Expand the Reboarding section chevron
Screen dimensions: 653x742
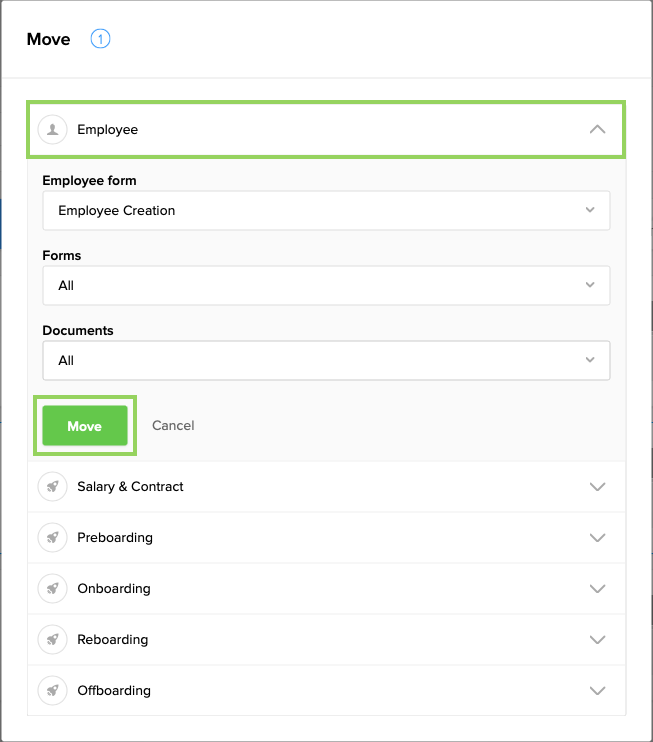tap(597, 640)
